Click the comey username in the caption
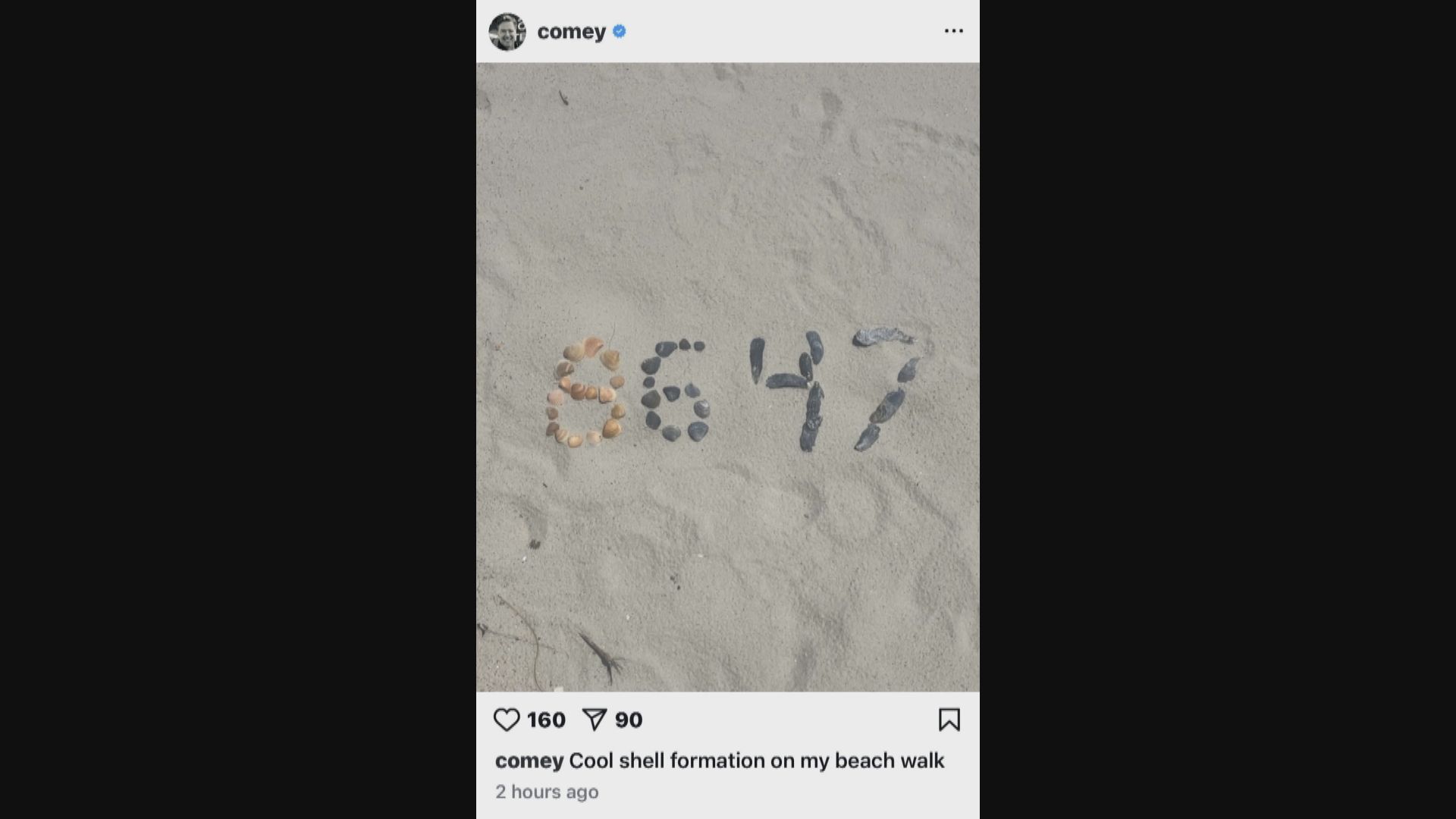This screenshot has height=819, width=1456. click(x=529, y=761)
